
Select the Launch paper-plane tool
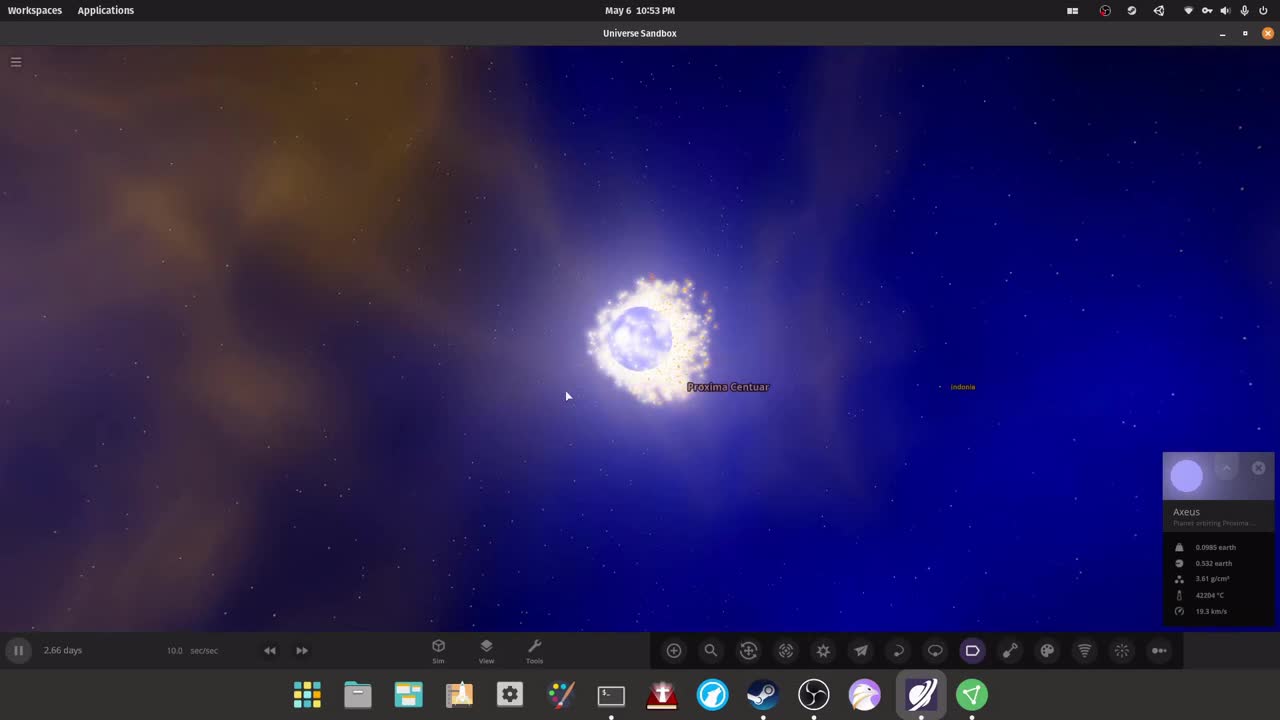pyautogui.click(x=860, y=650)
